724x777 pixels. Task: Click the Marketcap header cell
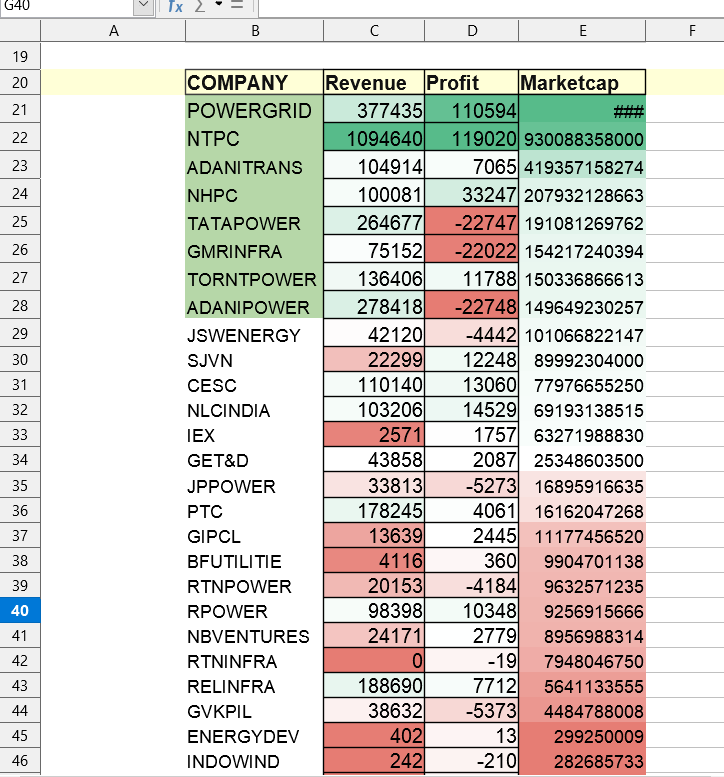tap(582, 82)
